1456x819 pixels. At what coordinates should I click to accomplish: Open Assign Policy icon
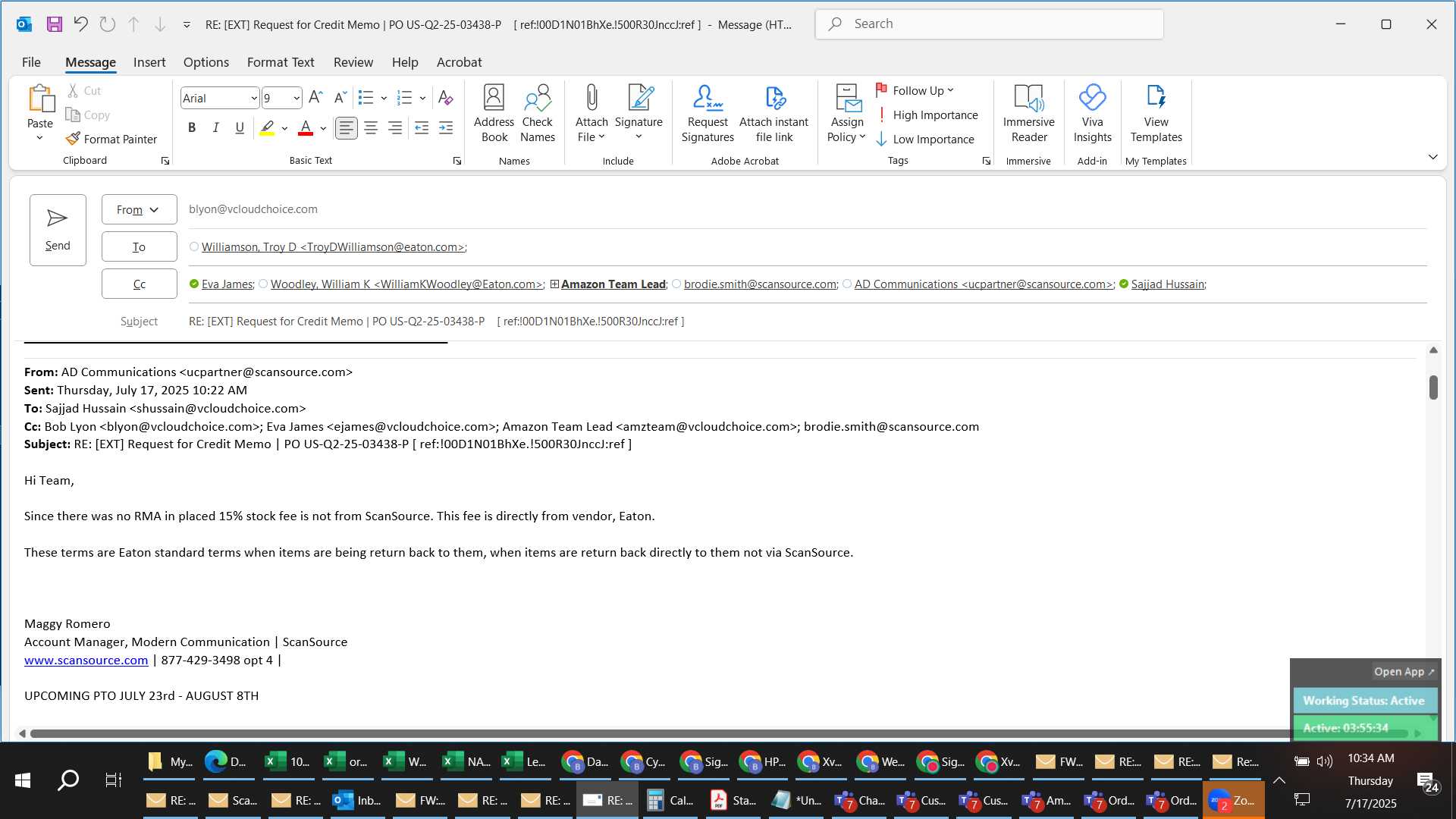[x=846, y=113]
